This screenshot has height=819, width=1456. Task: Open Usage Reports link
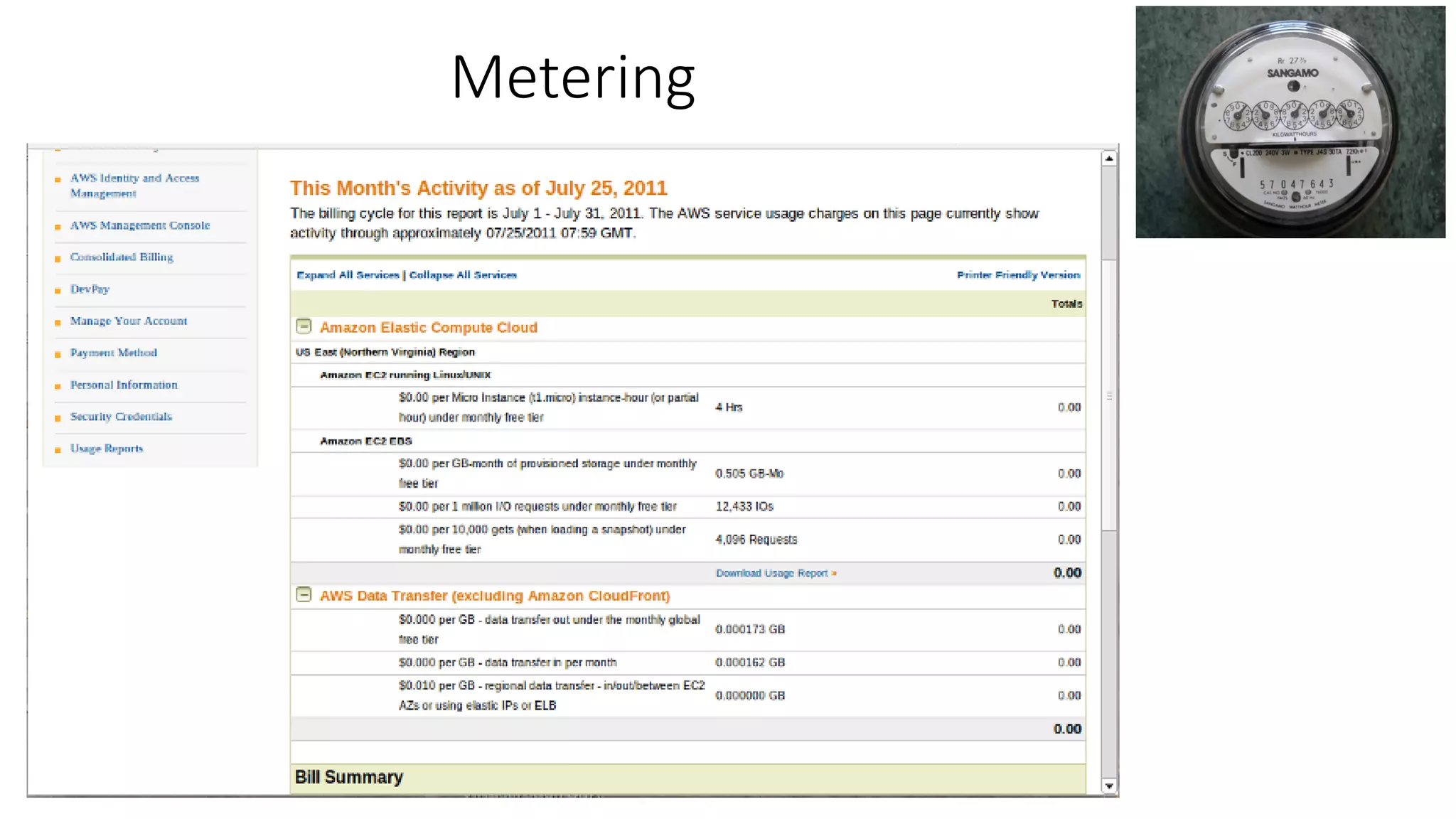click(107, 449)
